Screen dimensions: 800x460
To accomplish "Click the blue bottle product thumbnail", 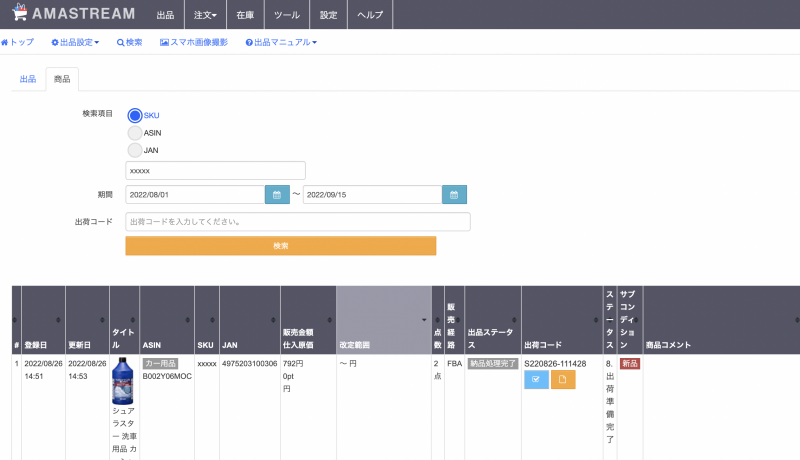I will coord(122,381).
